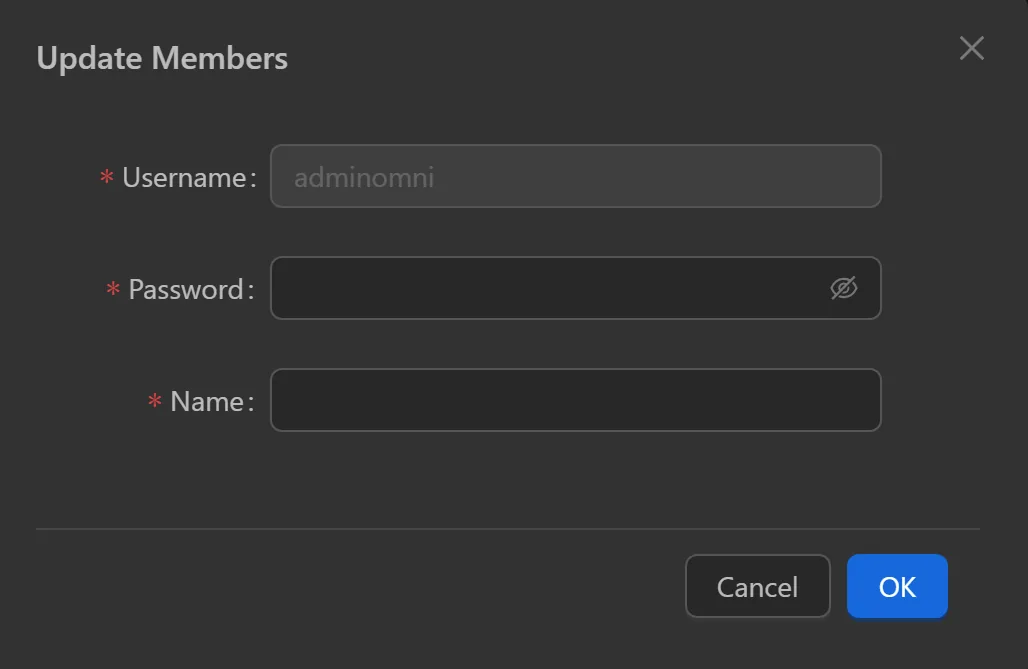Focus the Password field to enter a password
The width and height of the screenshot is (1028, 669).
click(x=550, y=288)
